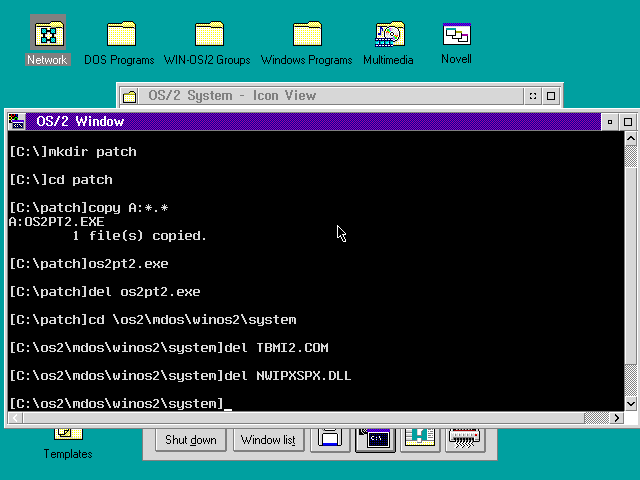The width and height of the screenshot is (640, 480).
Task: Click the 'cd \os2\mdos\winos2\system' line
Action: 153,320
